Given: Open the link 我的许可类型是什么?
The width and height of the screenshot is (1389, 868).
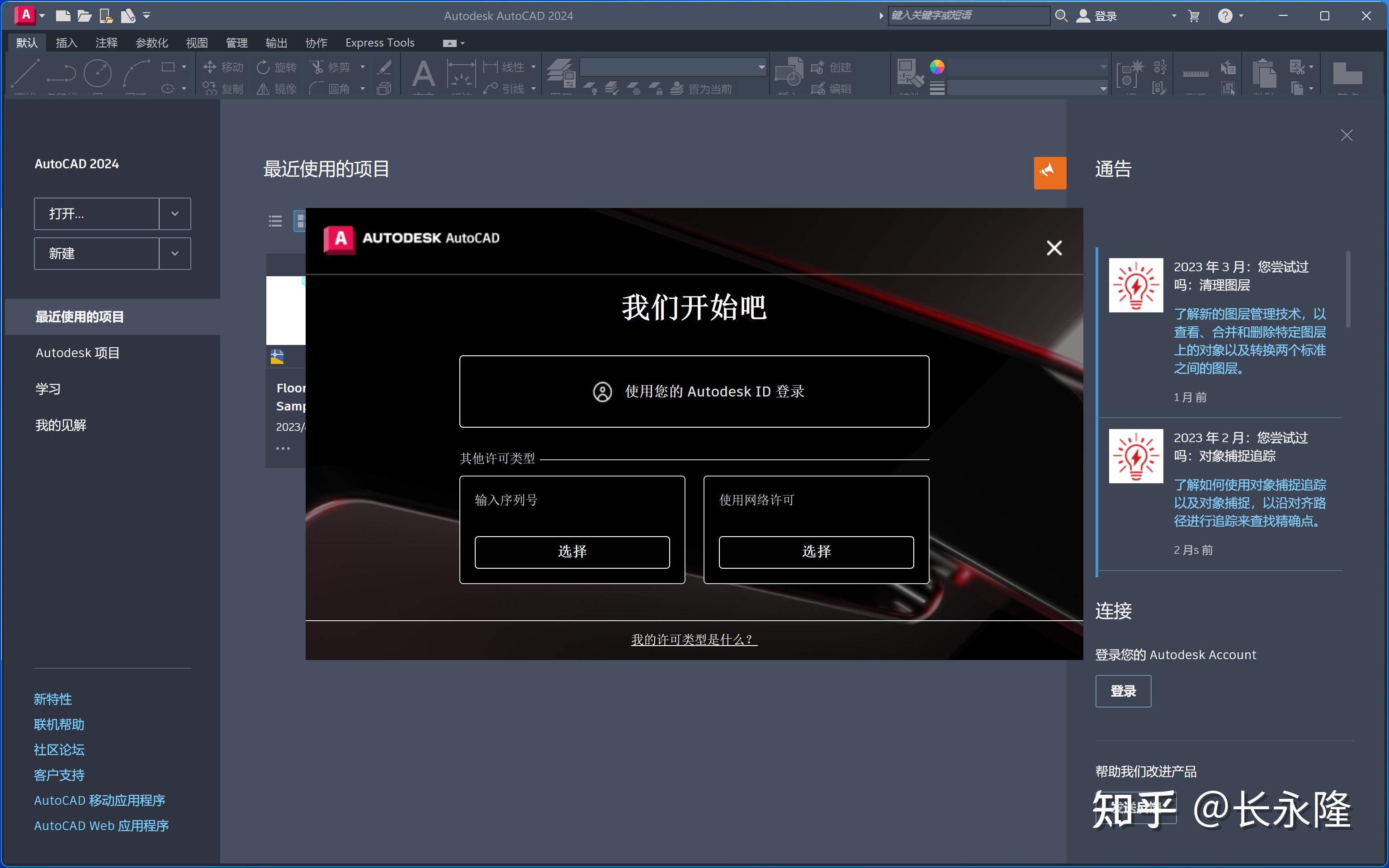Looking at the screenshot, I should click(693, 639).
